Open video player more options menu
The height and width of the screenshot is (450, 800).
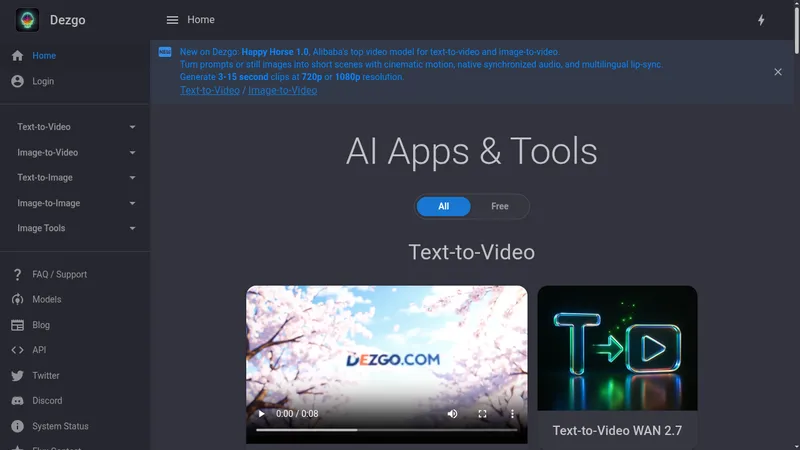[x=512, y=414]
